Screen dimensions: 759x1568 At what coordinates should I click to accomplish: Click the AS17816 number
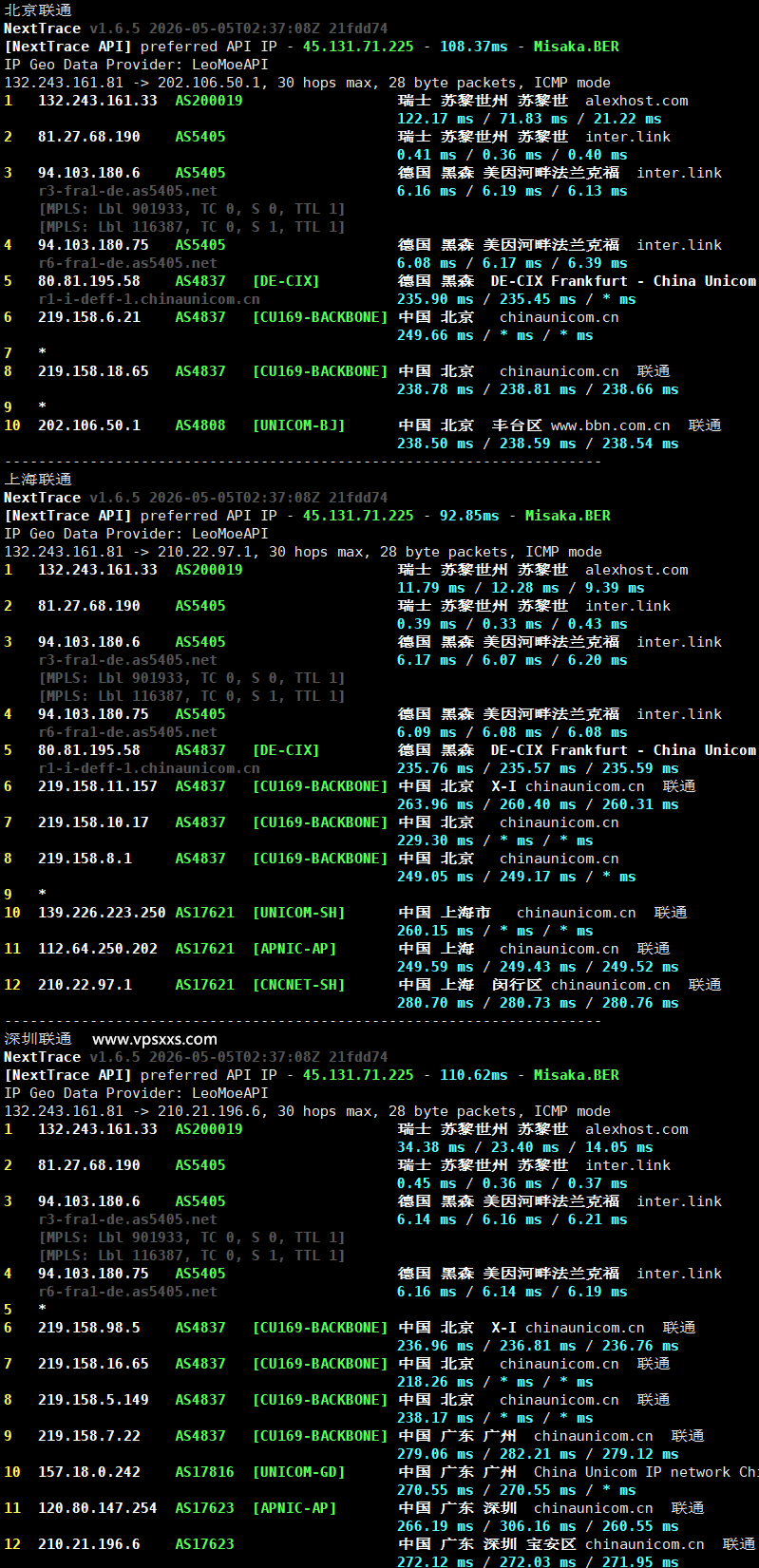pyautogui.click(x=204, y=1472)
